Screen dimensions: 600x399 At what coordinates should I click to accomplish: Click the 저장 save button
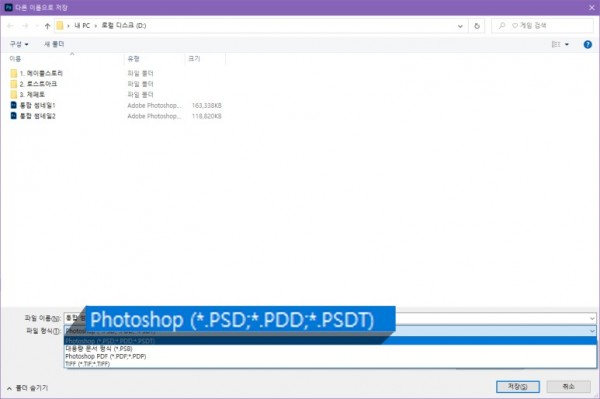pos(518,387)
